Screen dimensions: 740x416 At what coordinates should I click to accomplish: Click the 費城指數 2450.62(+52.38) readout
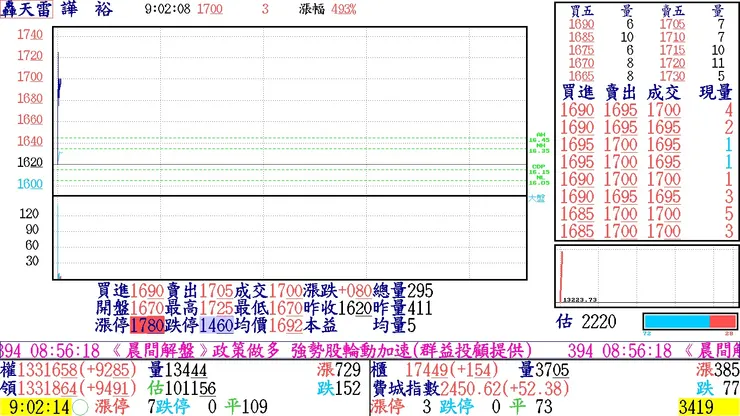click(x=471, y=388)
